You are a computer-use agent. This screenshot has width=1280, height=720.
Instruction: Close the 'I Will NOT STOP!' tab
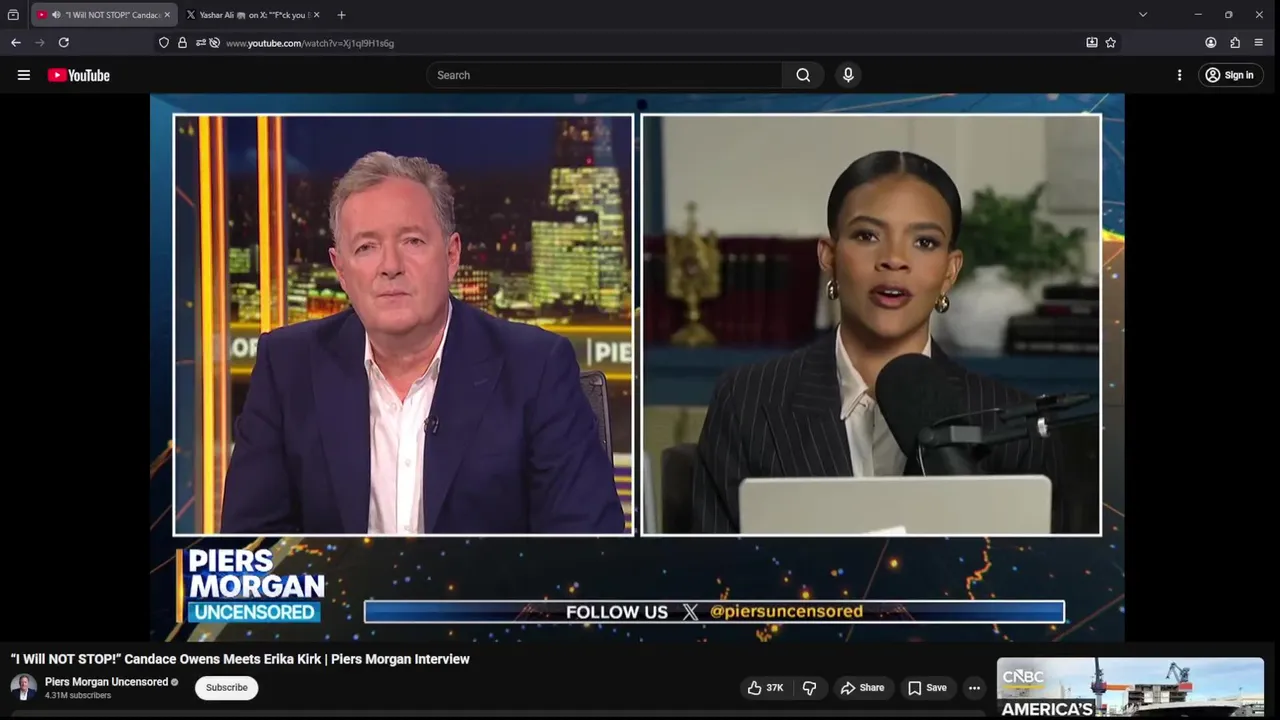coord(167,15)
